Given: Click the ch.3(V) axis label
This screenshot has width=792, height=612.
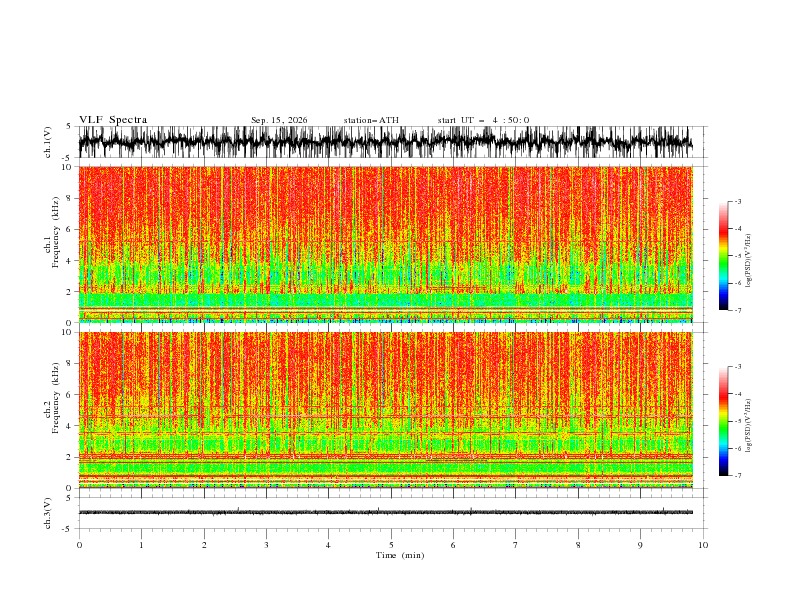Looking at the screenshot, I should 48,513.
